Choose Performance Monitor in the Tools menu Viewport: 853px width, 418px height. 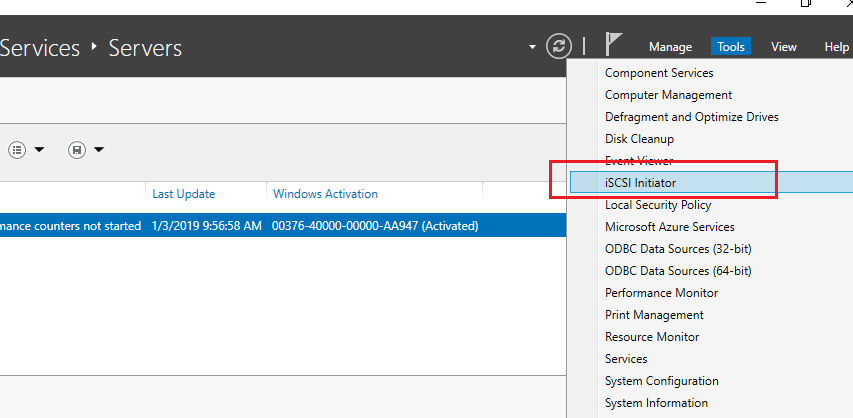661,293
